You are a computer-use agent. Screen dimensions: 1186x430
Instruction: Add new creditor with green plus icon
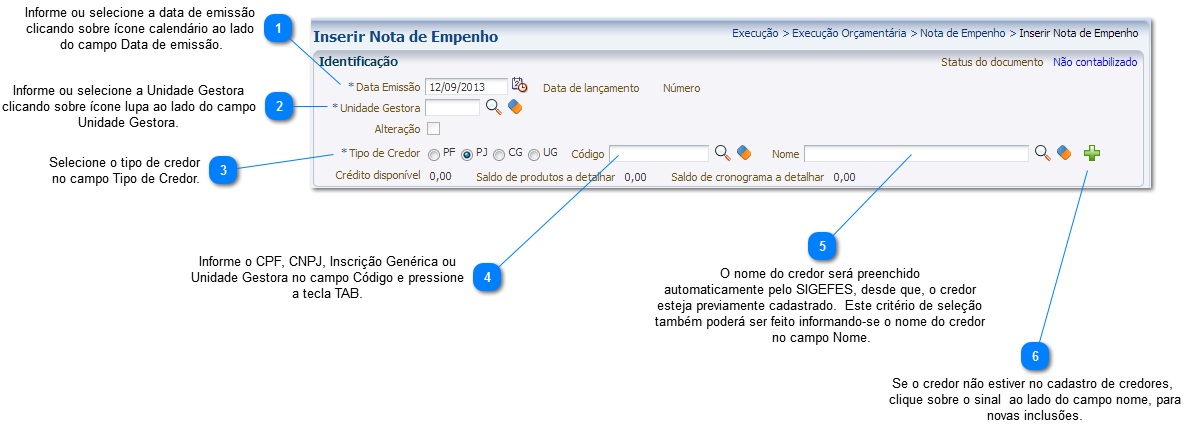click(1091, 153)
